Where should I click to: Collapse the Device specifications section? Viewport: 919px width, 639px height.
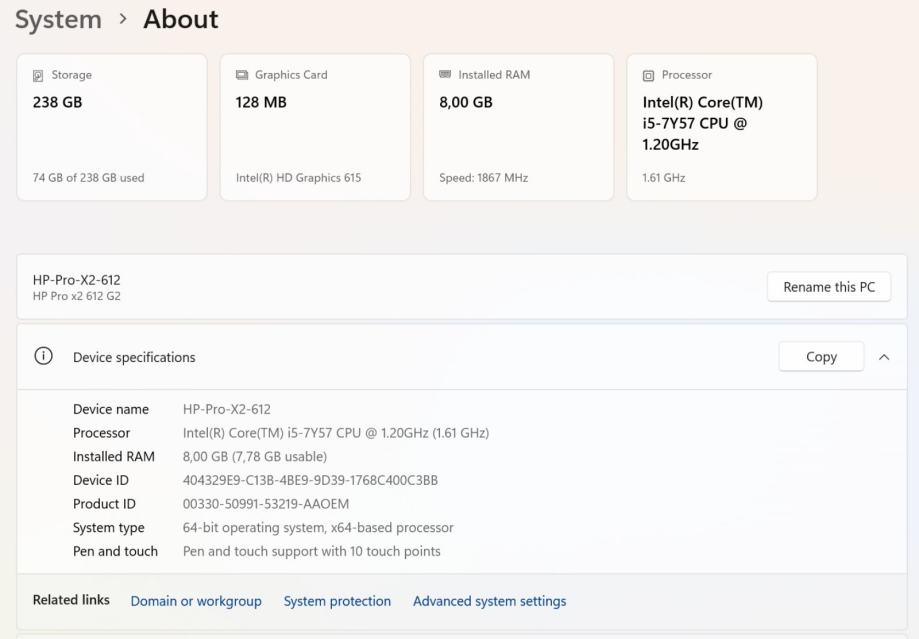tap(884, 357)
